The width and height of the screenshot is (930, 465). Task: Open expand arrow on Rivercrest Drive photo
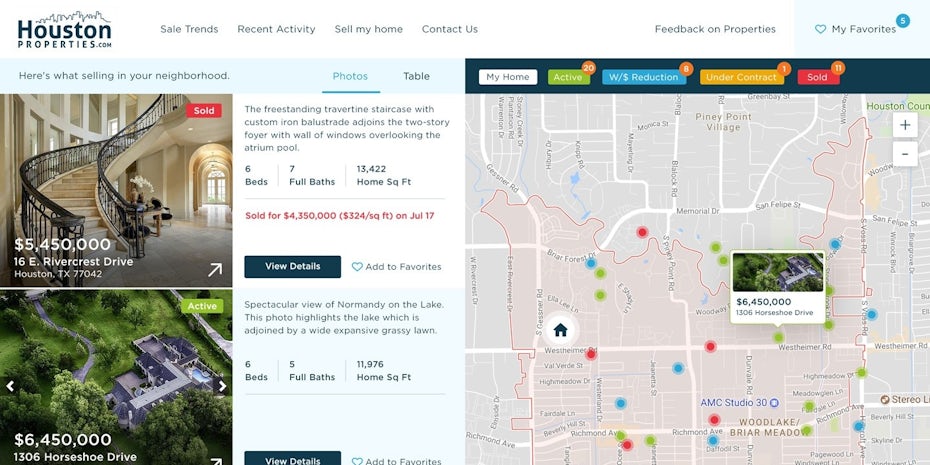tap(215, 269)
